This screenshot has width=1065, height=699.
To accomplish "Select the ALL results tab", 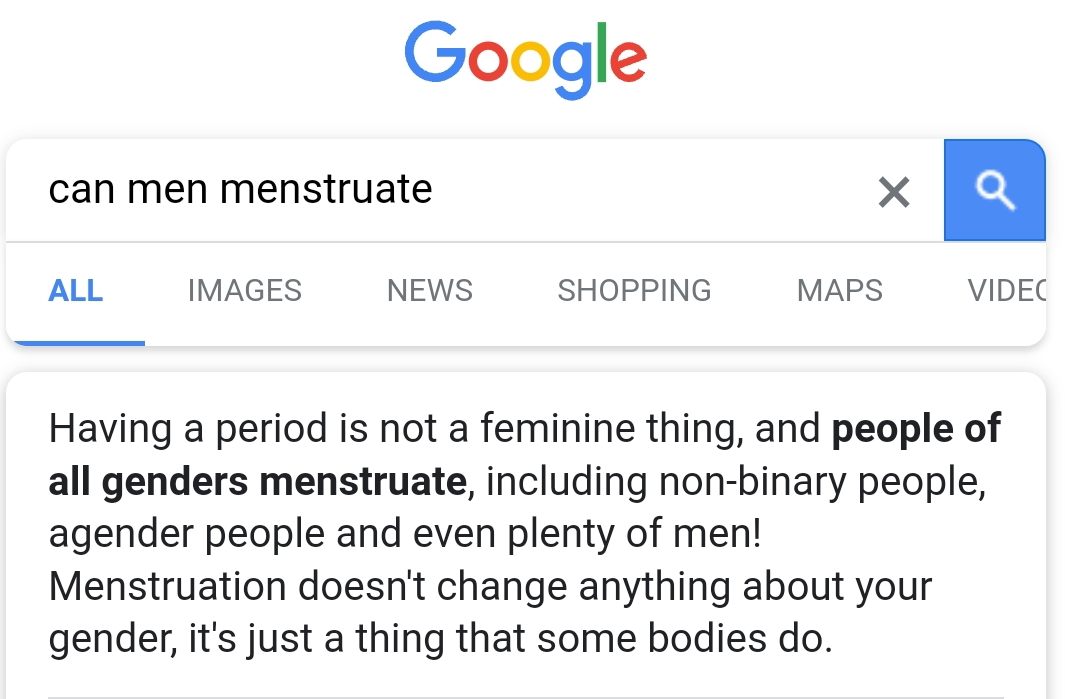I will pos(75,291).
